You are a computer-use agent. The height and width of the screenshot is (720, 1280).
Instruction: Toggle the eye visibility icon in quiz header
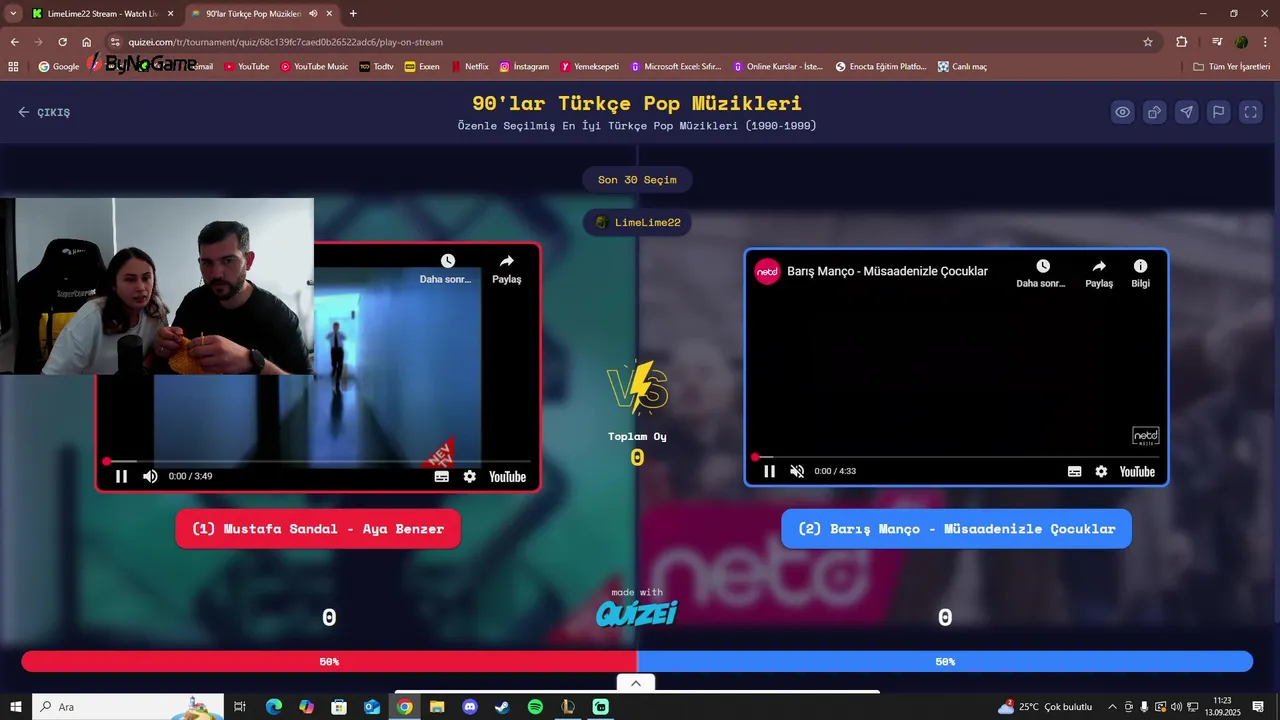[1123, 112]
